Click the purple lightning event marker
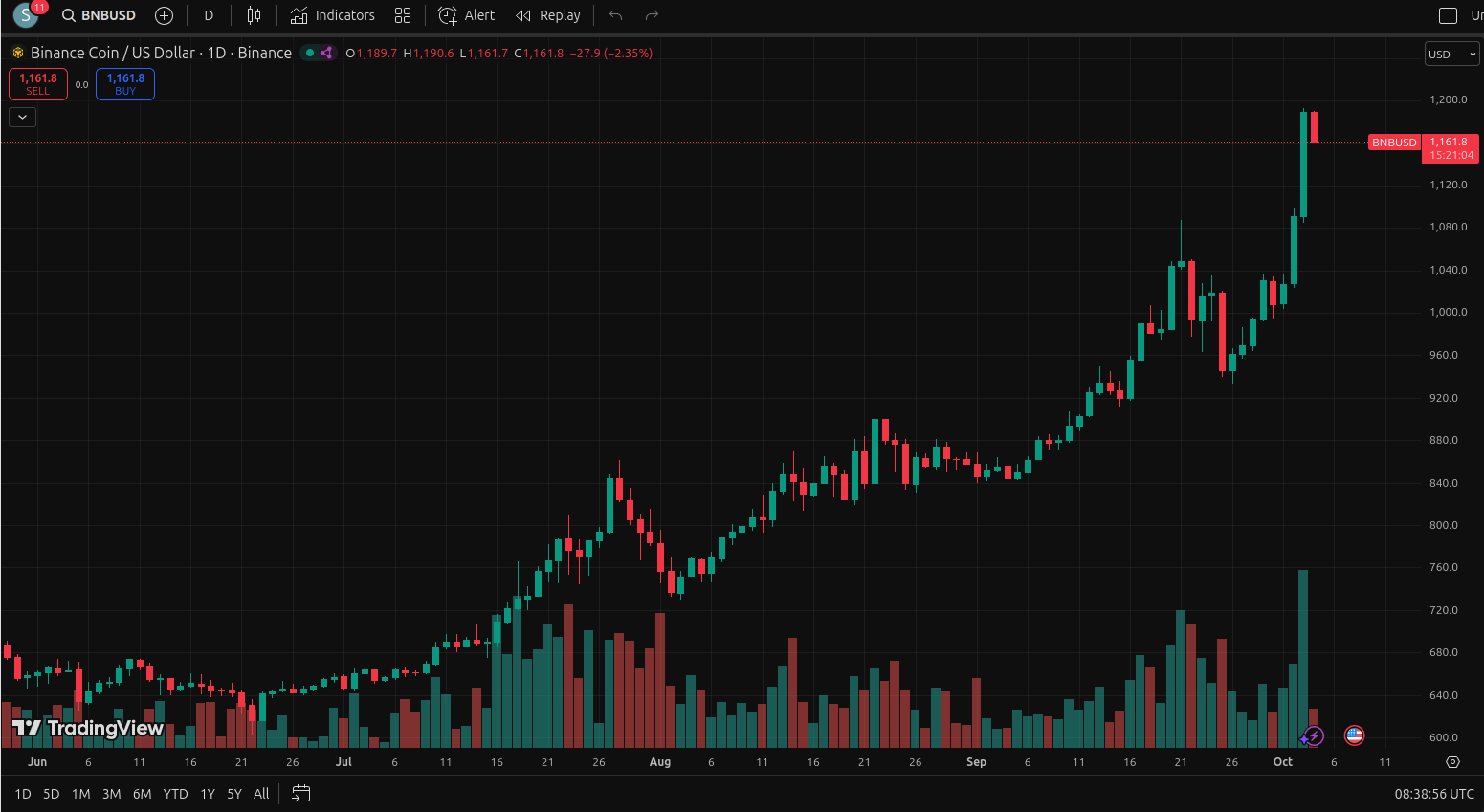Viewport: 1484px width, 812px height. point(1313,736)
